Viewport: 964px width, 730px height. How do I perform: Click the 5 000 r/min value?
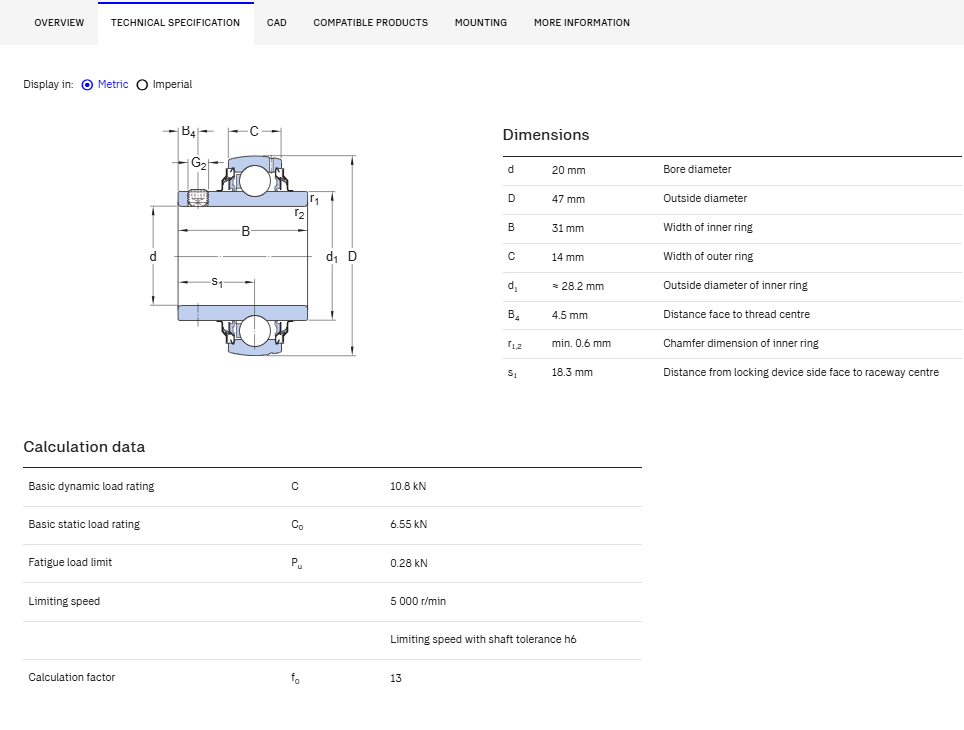(418, 601)
